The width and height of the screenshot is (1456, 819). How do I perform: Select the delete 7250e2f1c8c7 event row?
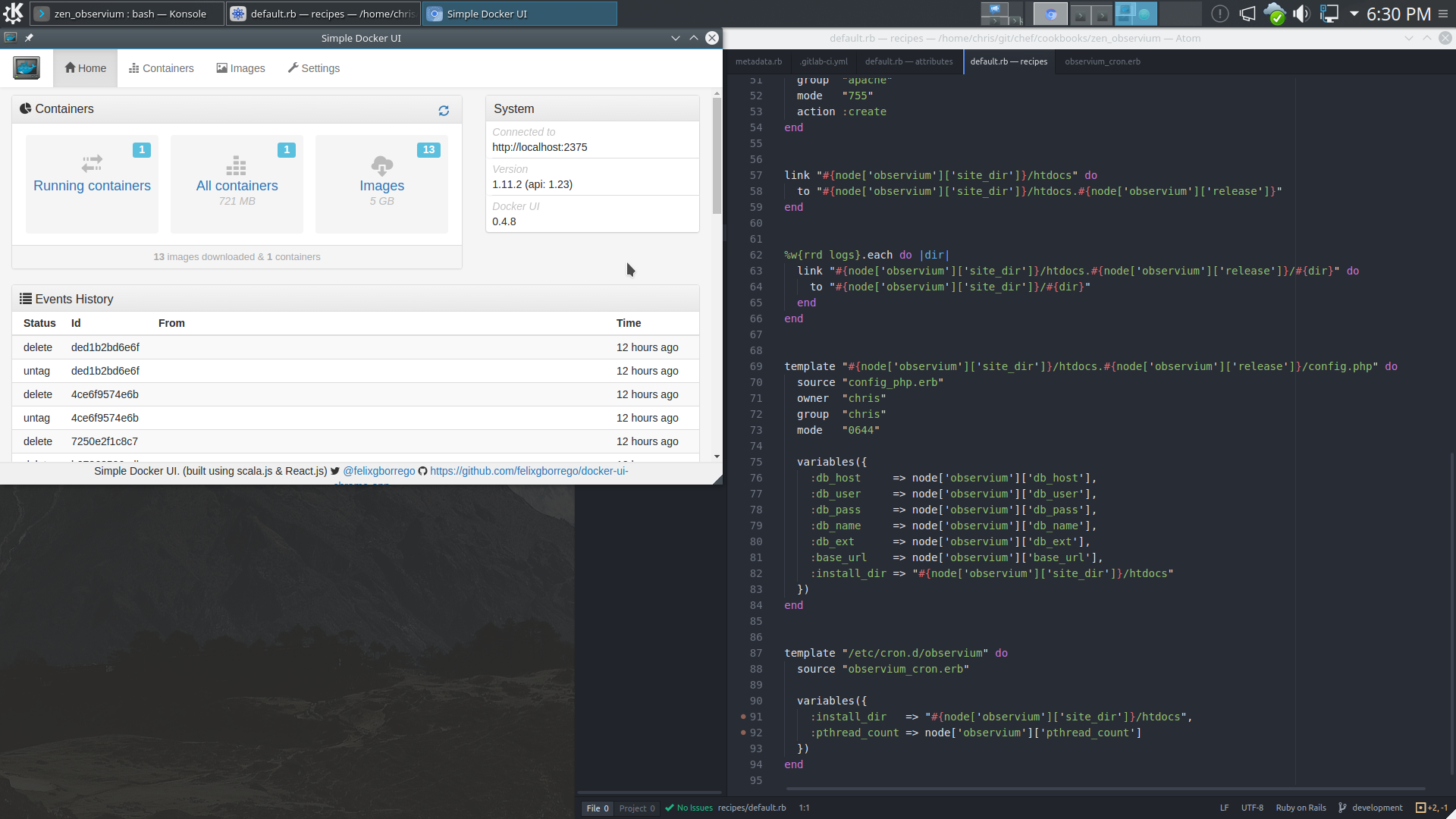point(355,441)
